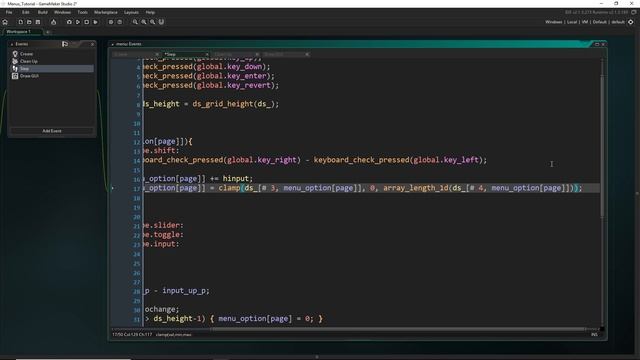Click the Default config target label
The width and height of the screenshot is (640, 360).
pos(600,22)
